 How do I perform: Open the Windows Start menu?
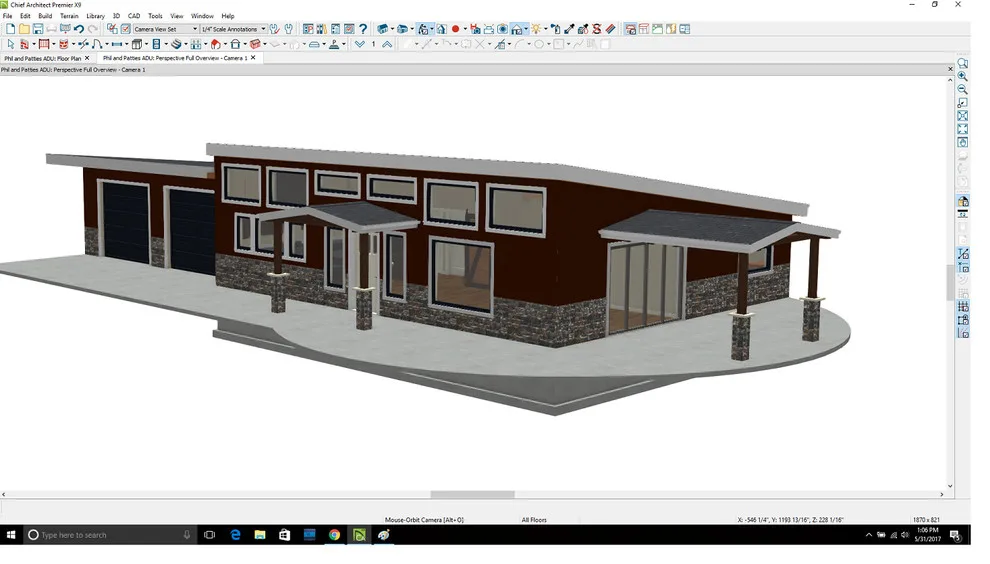pyautogui.click(x=11, y=535)
